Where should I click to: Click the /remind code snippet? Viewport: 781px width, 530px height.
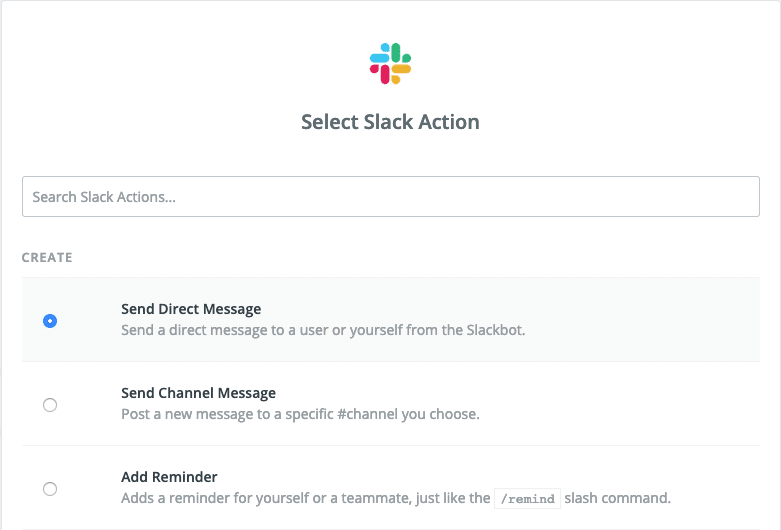point(528,498)
